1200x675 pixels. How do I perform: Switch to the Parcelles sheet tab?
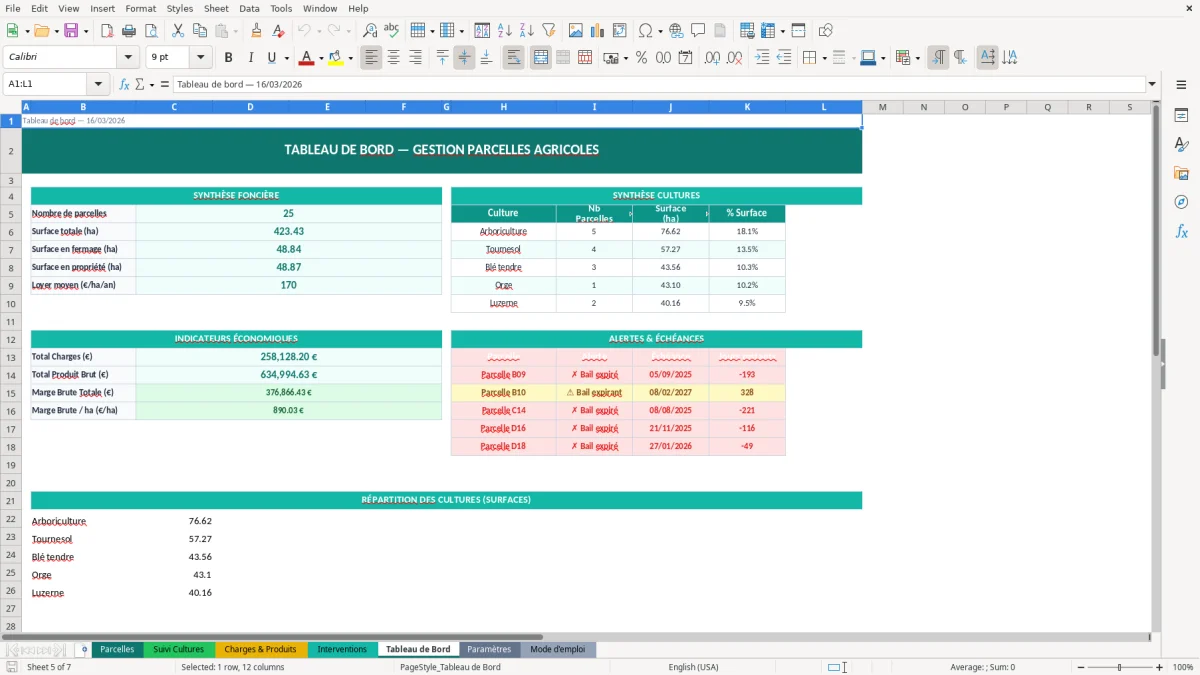pos(117,650)
